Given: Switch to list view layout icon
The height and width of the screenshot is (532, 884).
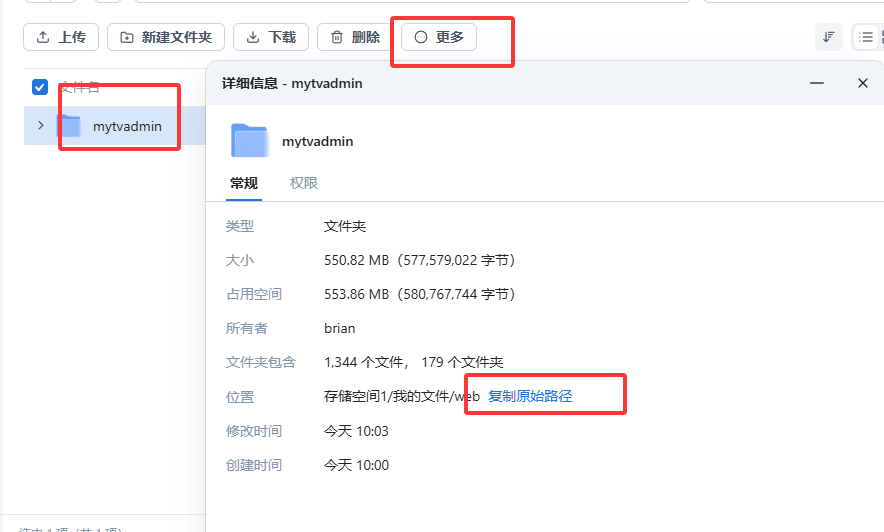Looking at the screenshot, I should 866,37.
